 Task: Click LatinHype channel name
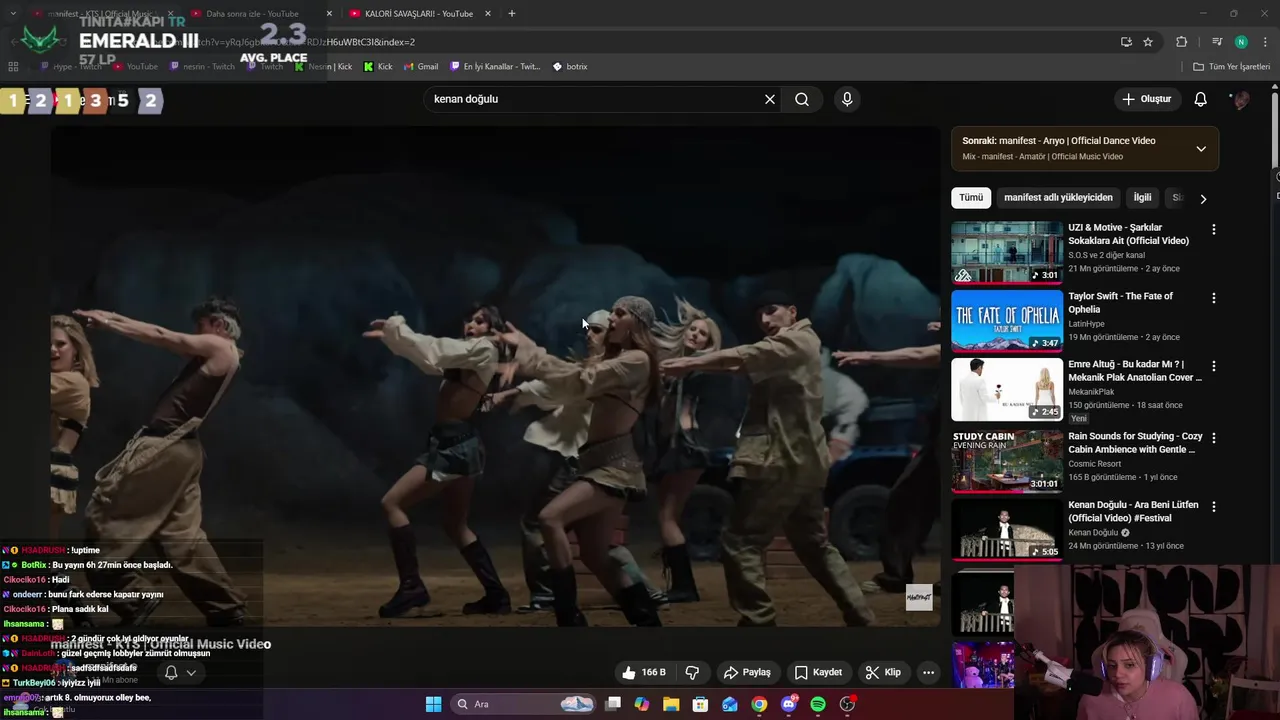1089,324
